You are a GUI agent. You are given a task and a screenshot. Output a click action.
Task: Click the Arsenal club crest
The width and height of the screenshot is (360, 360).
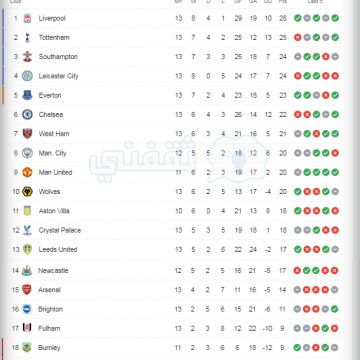pyautogui.click(x=27, y=290)
